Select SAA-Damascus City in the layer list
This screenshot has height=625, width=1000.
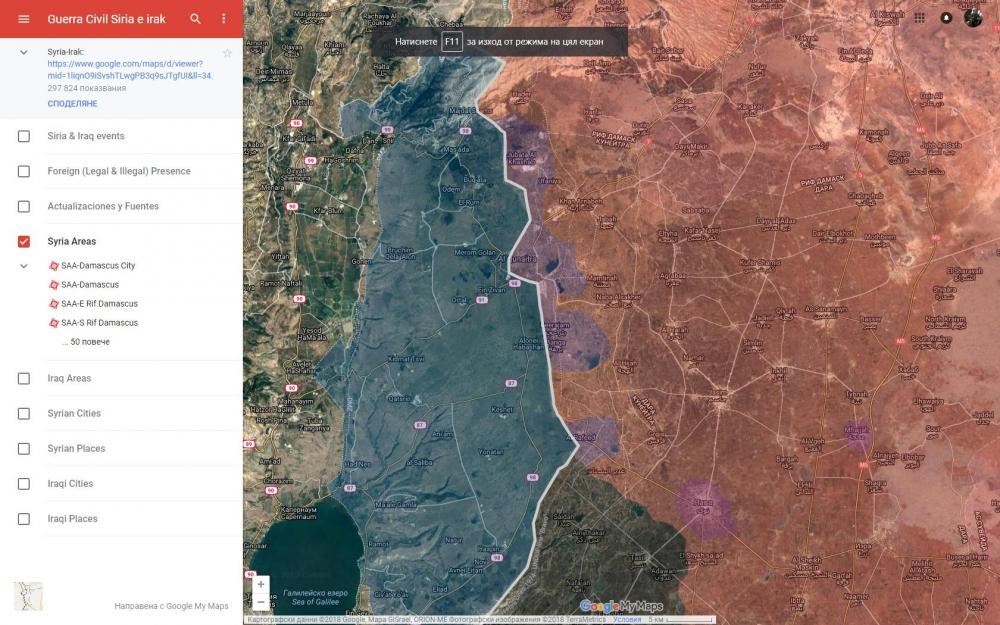97,266
